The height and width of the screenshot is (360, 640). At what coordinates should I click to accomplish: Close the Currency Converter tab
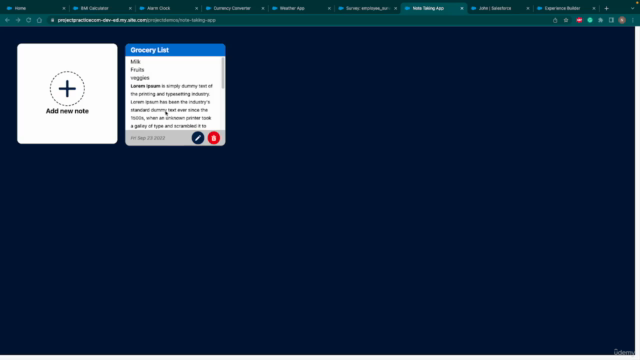point(263,8)
